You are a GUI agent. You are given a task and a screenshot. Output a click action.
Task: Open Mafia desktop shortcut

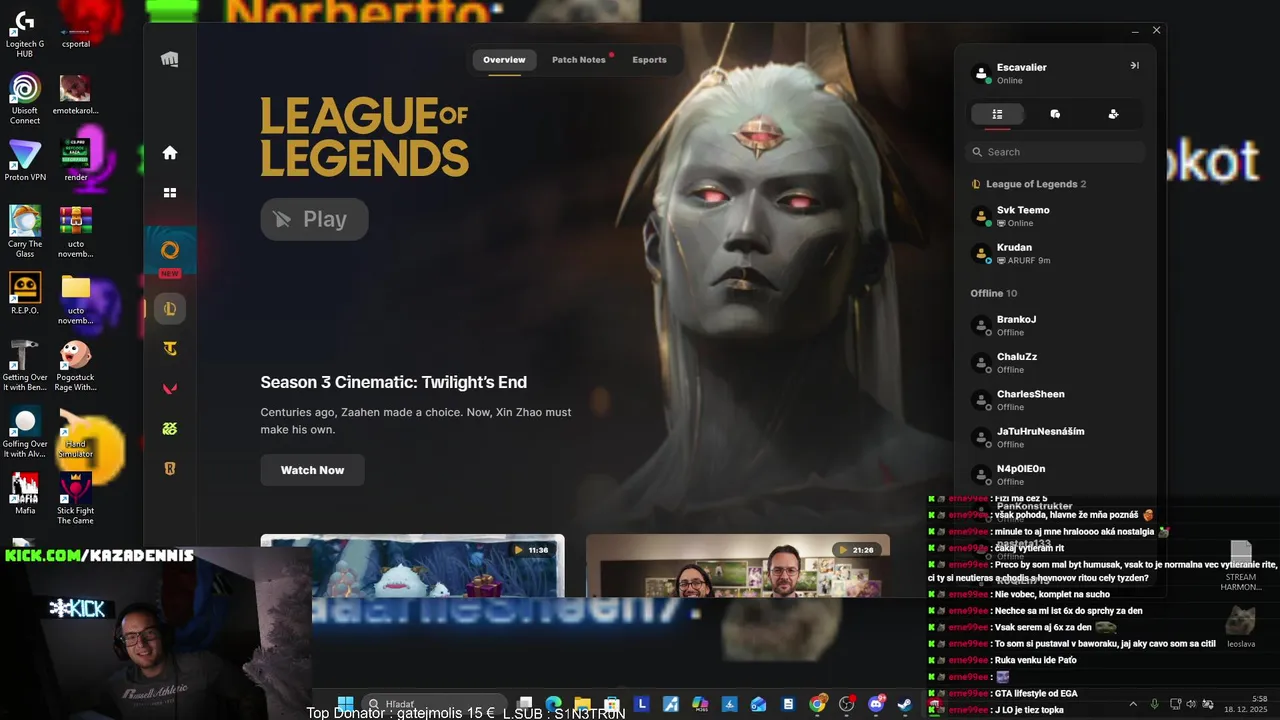25,494
